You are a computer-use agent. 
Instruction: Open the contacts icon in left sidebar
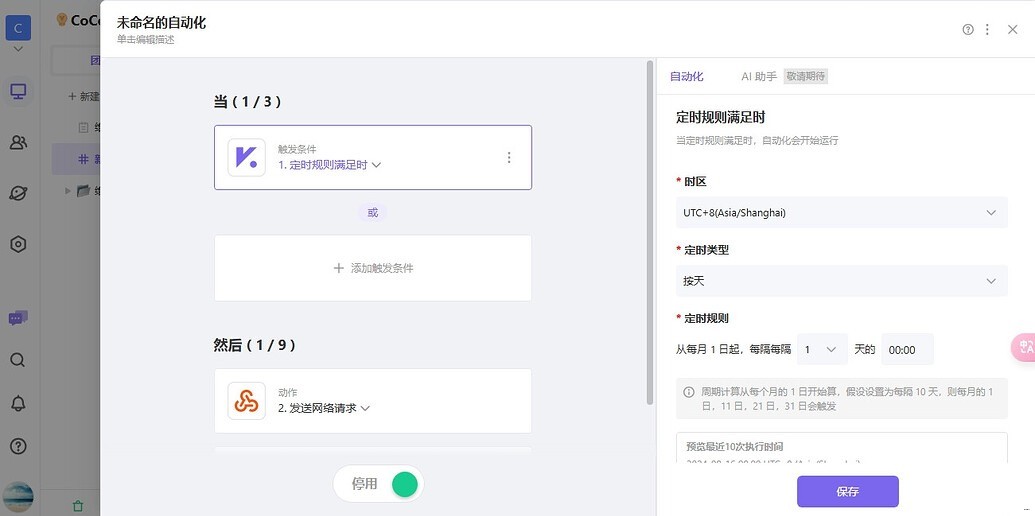pyautogui.click(x=18, y=143)
